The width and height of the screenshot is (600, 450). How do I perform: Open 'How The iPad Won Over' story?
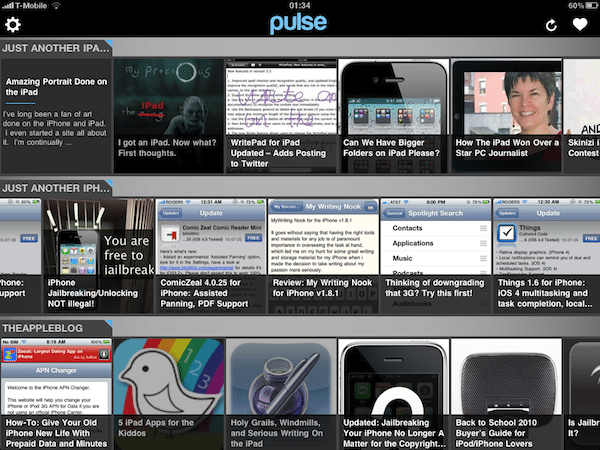point(506,116)
